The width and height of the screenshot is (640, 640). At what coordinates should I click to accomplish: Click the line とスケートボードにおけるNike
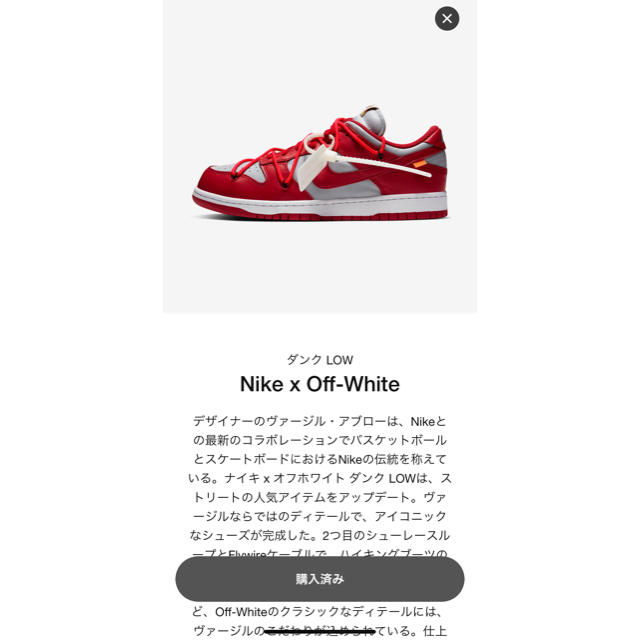tap(320, 459)
